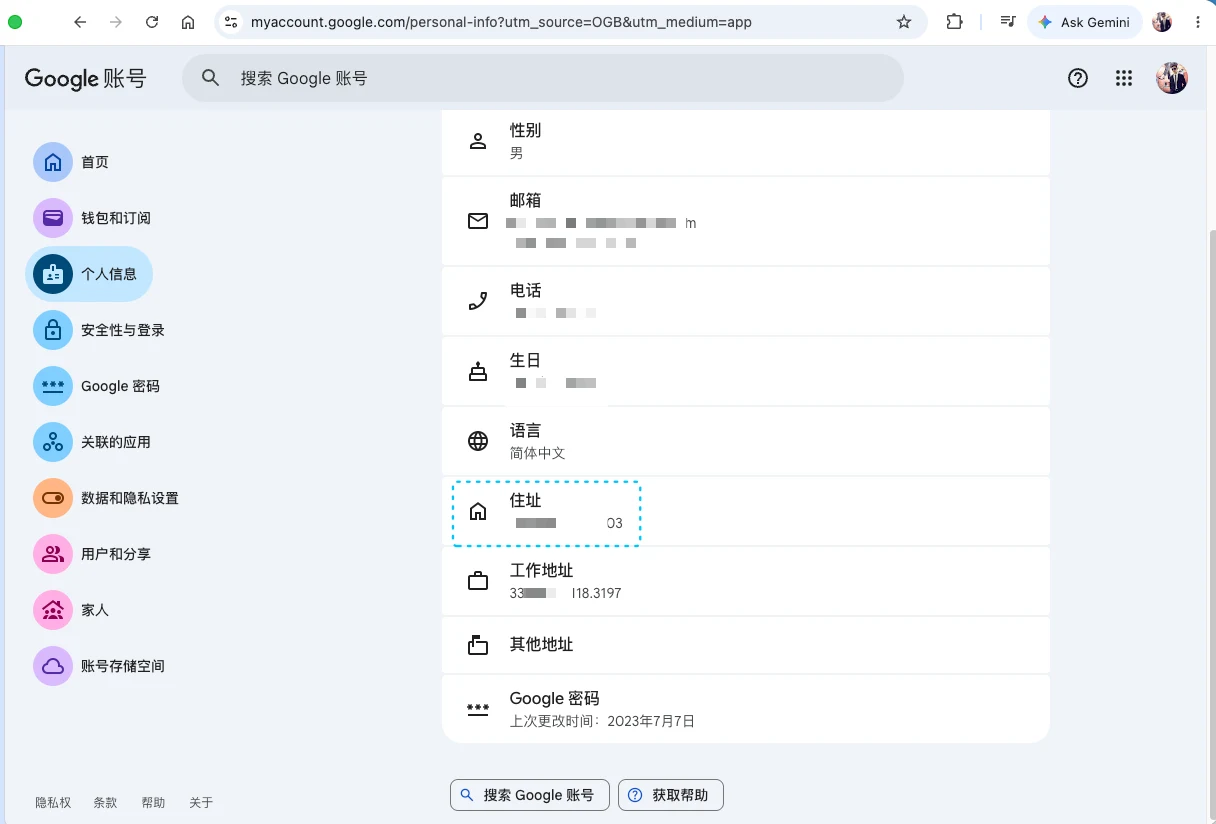Click the icon beside 其他地址
The width and height of the screenshot is (1216, 824).
click(x=478, y=645)
